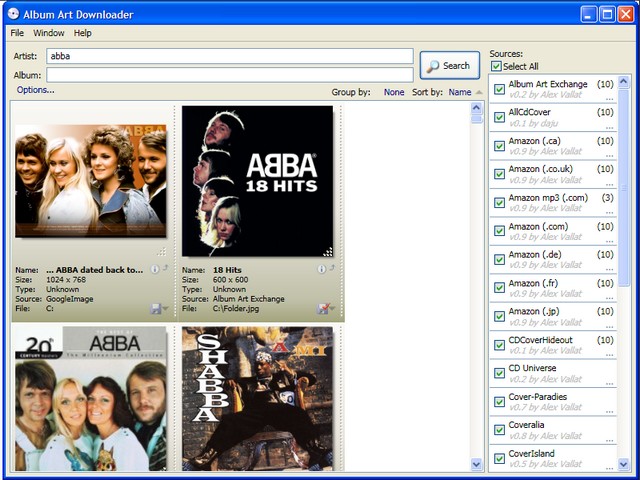Toggle the sort direction arrow
Screen dimensions: 640x480
(479, 93)
